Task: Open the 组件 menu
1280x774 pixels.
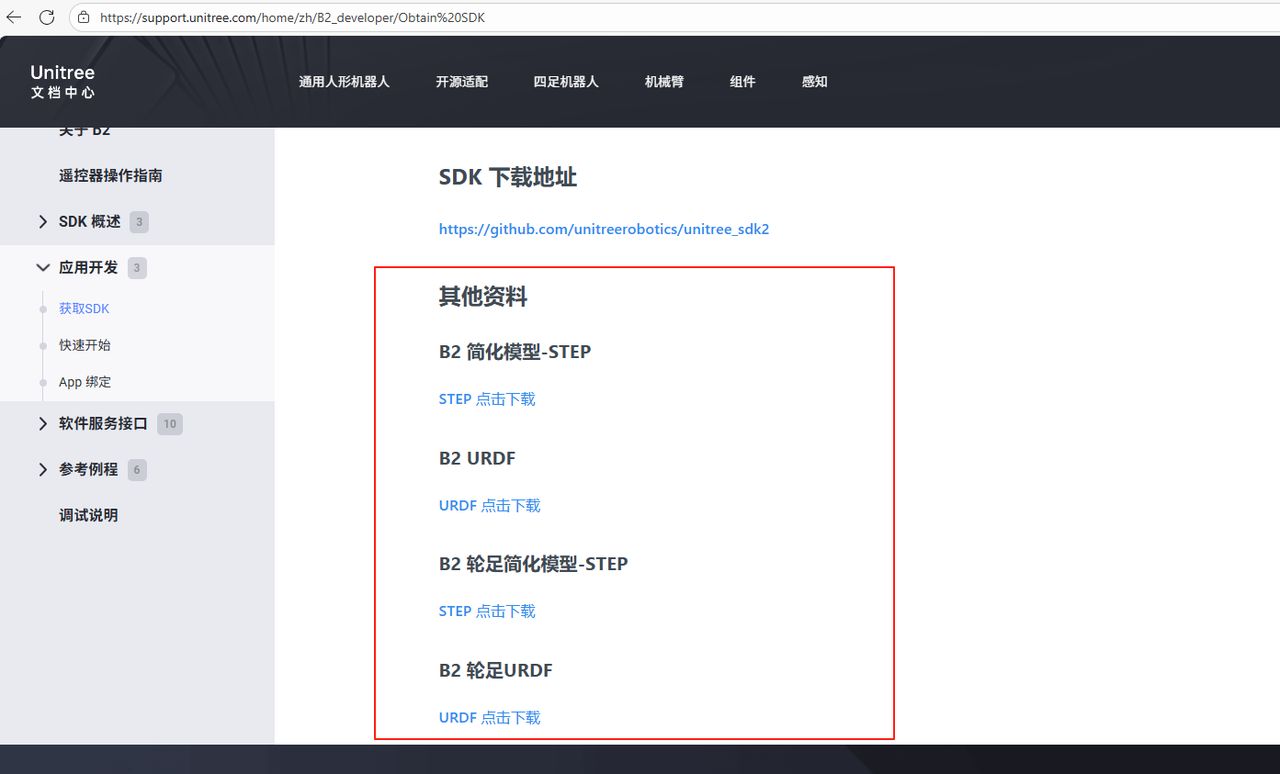Action: click(x=742, y=82)
